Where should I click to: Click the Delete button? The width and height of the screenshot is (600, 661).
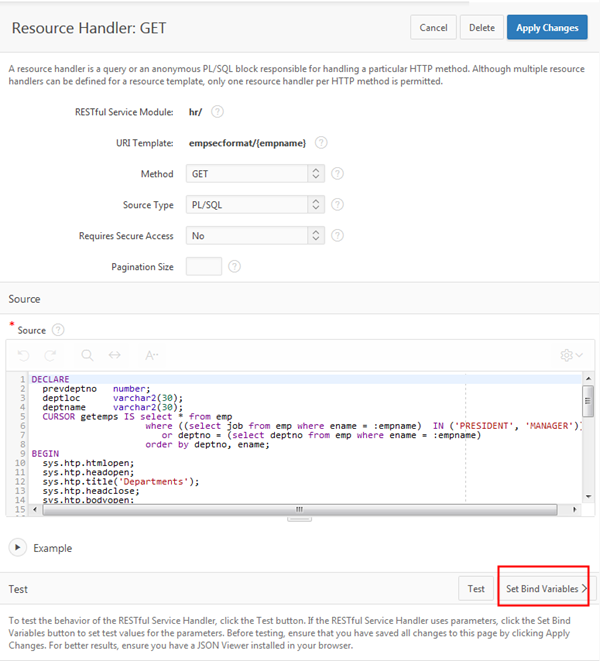[482, 27]
